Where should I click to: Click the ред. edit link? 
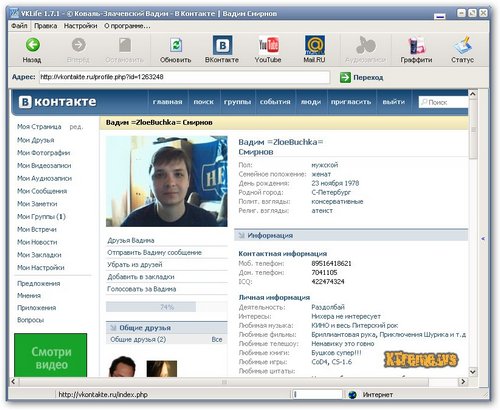[76, 127]
